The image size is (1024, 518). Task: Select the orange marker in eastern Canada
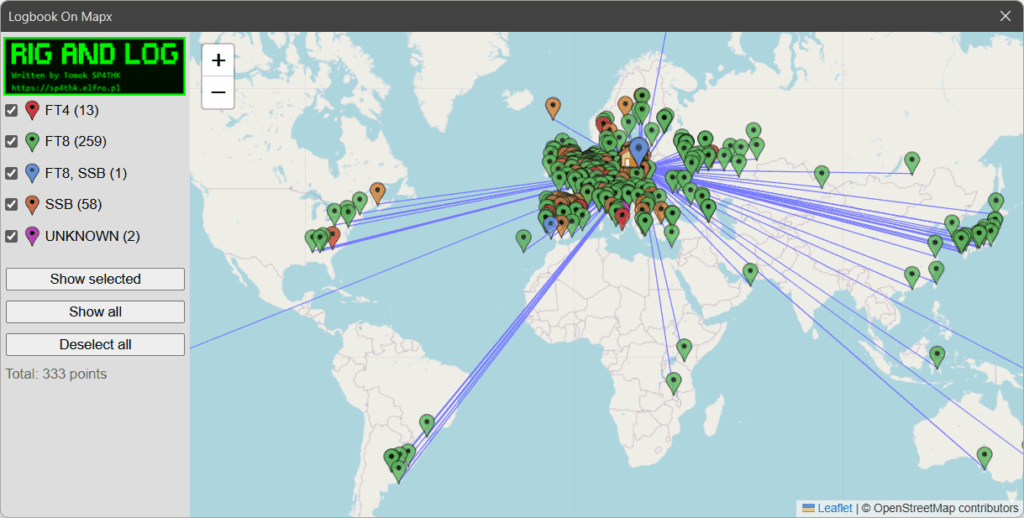coord(377,191)
